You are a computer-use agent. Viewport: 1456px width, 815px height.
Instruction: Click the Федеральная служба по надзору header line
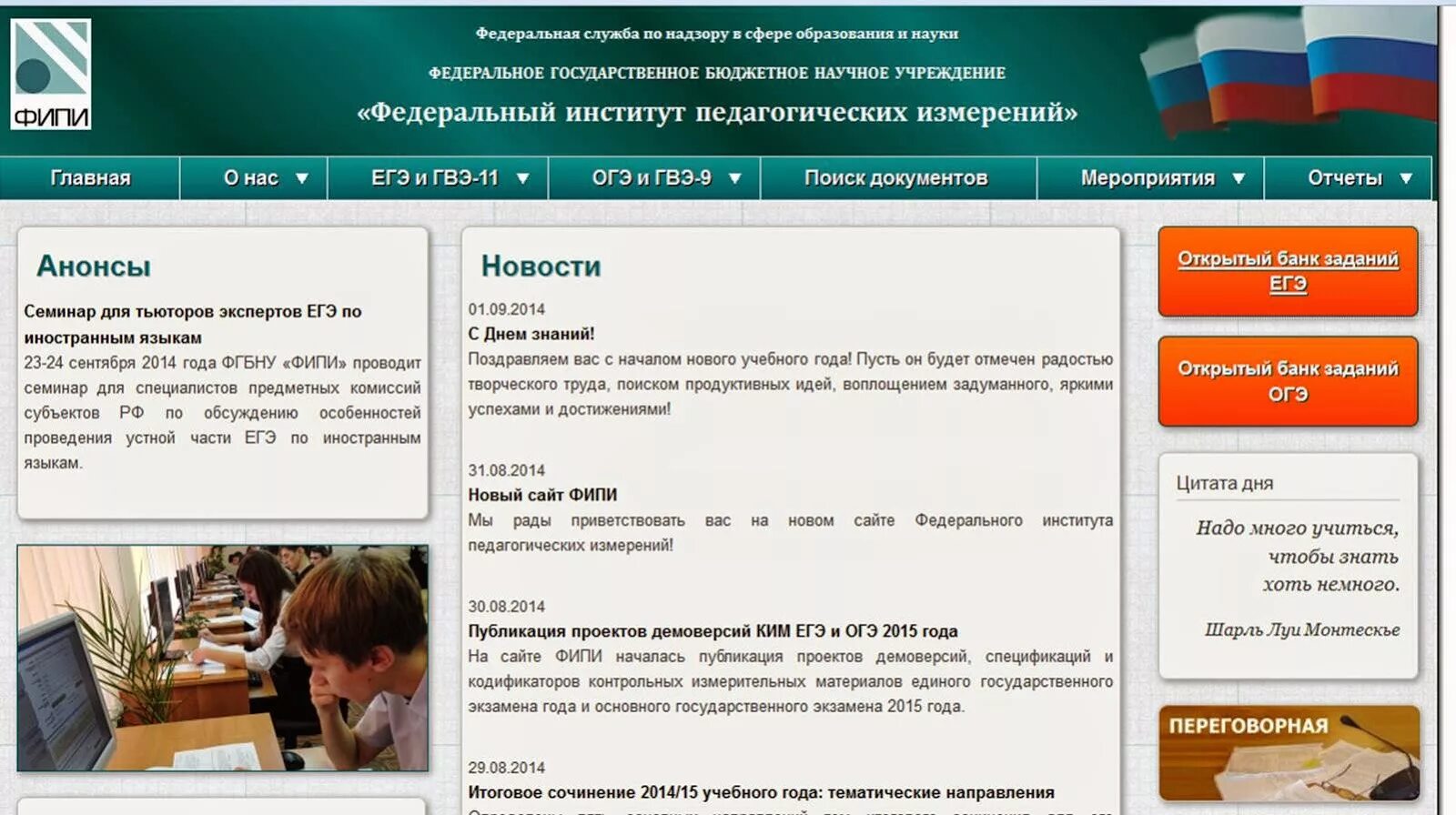click(717, 34)
